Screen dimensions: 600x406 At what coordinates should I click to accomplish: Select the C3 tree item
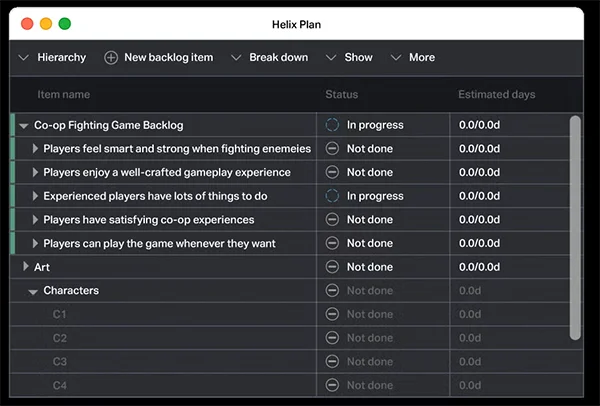60,362
